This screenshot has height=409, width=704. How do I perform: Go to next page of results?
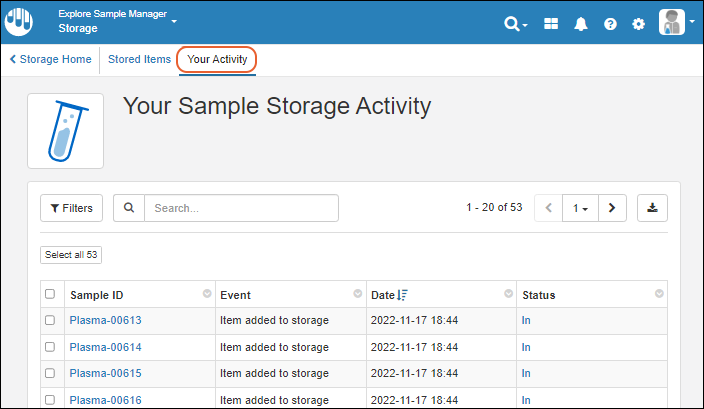coord(612,208)
